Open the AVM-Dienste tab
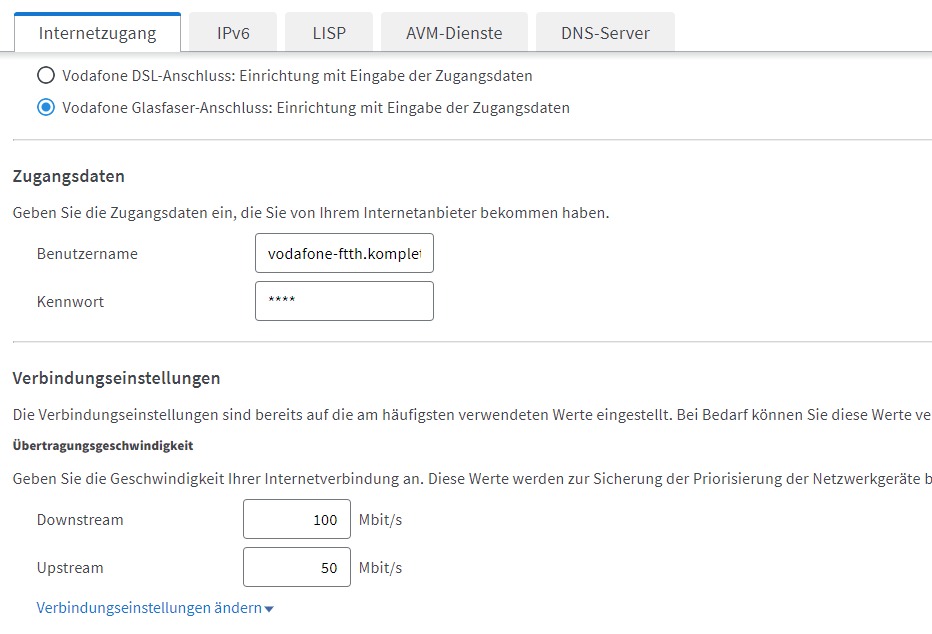The image size is (932, 634). pyautogui.click(x=454, y=33)
